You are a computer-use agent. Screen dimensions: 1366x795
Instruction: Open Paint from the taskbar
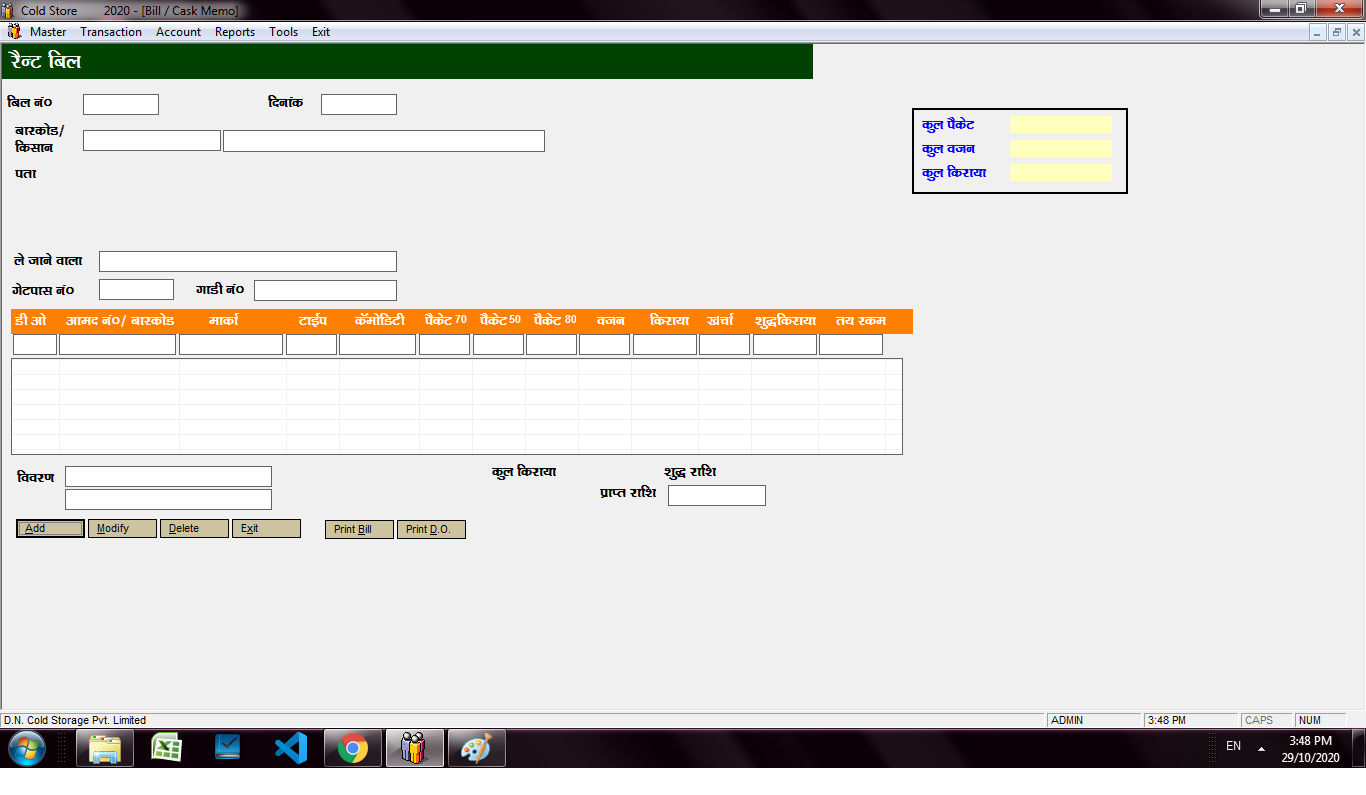(x=476, y=748)
